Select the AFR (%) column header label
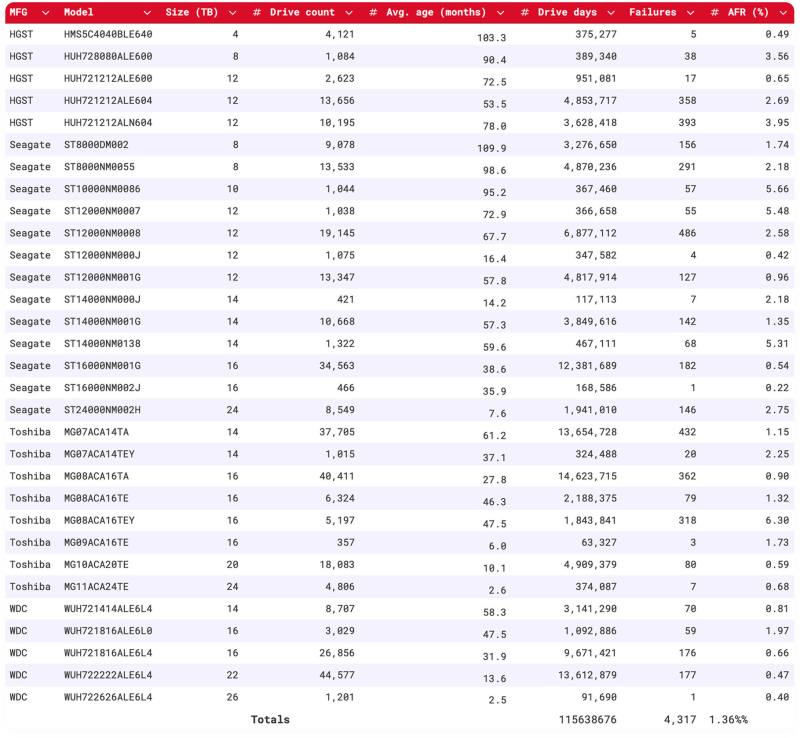The image size is (800, 738). (x=748, y=13)
